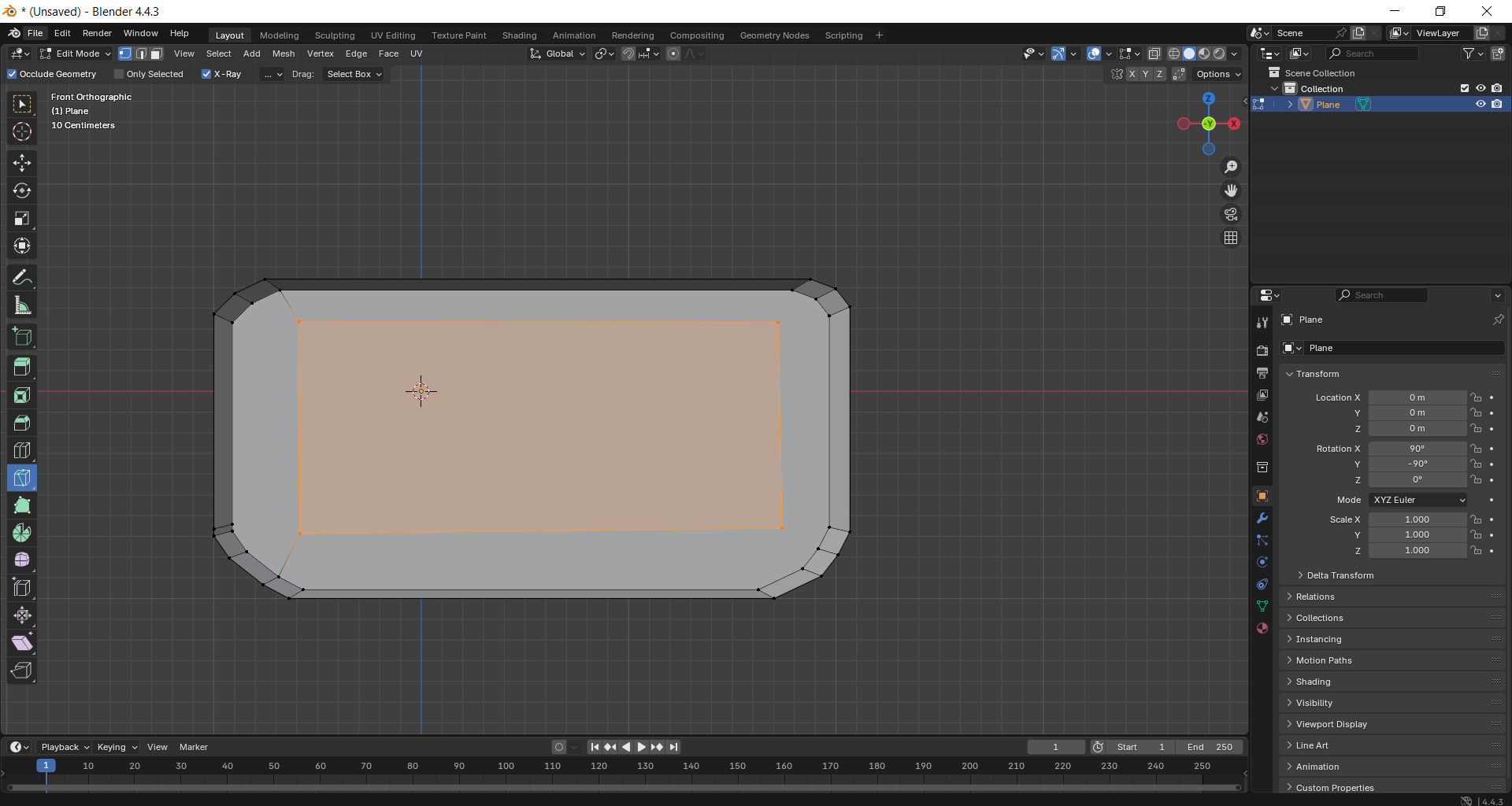Expand the Delta Transform section
The height and width of the screenshot is (806, 1512).
[1340, 575]
